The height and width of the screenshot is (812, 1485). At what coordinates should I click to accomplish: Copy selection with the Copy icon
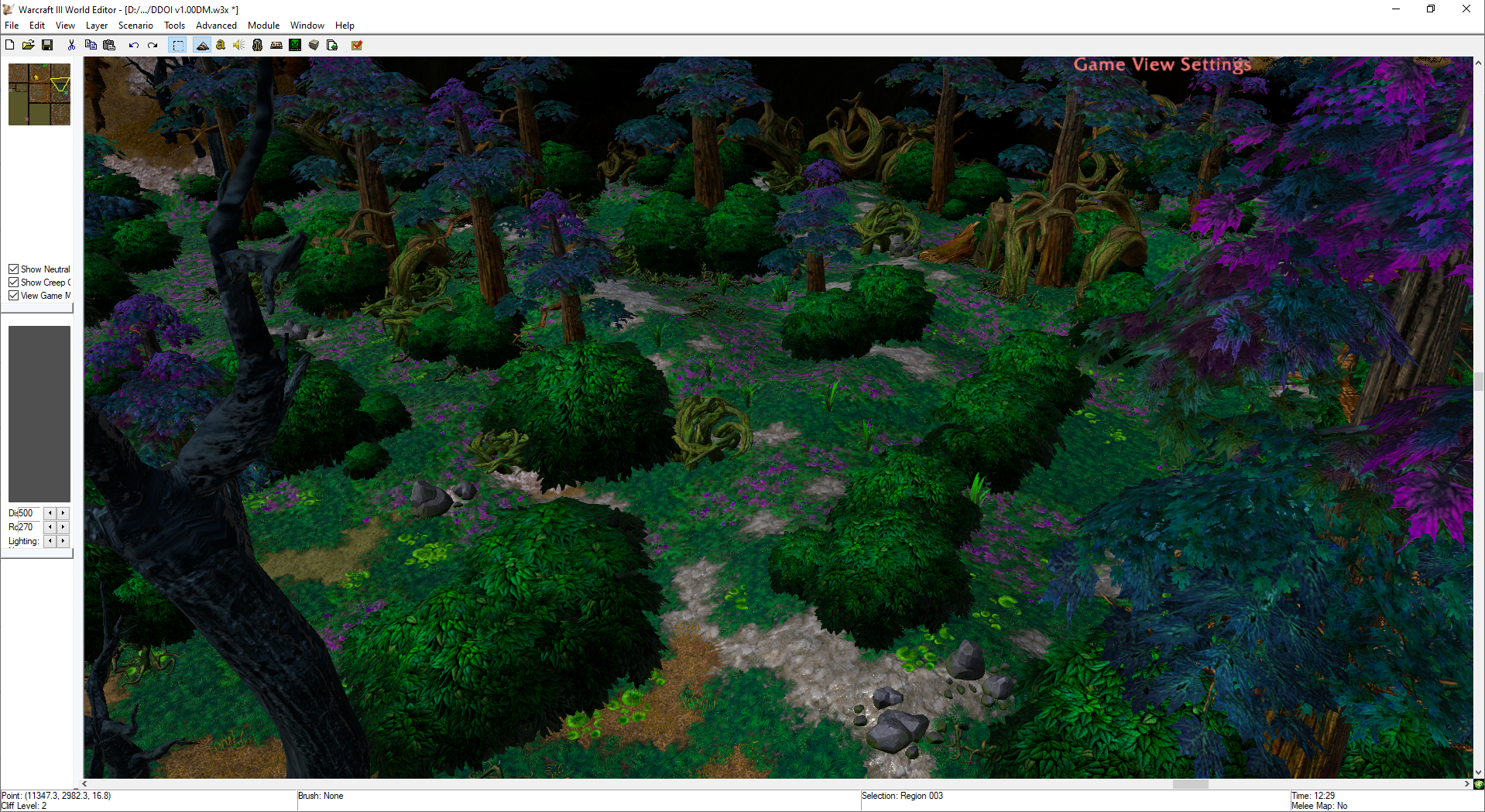point(91,45)
